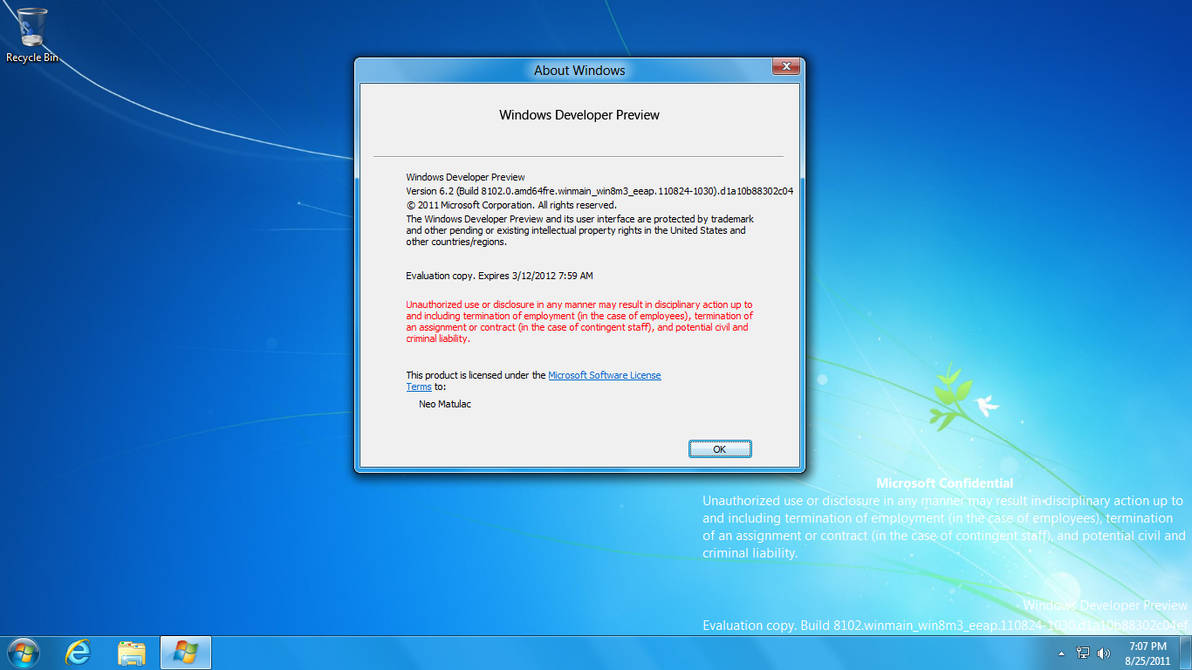Click the '© 2011 Microsoft Corporation' line

coord(511,205)
